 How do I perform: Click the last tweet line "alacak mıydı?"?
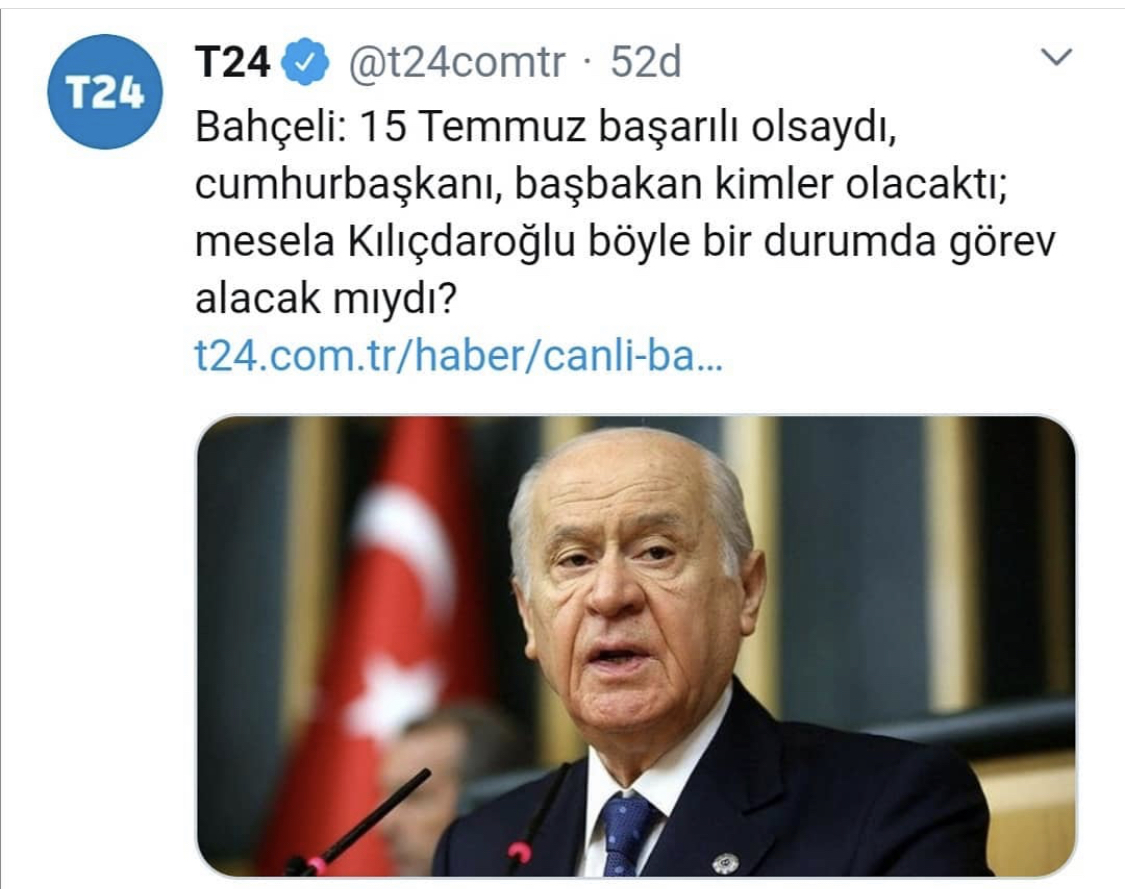pos(326,299)
